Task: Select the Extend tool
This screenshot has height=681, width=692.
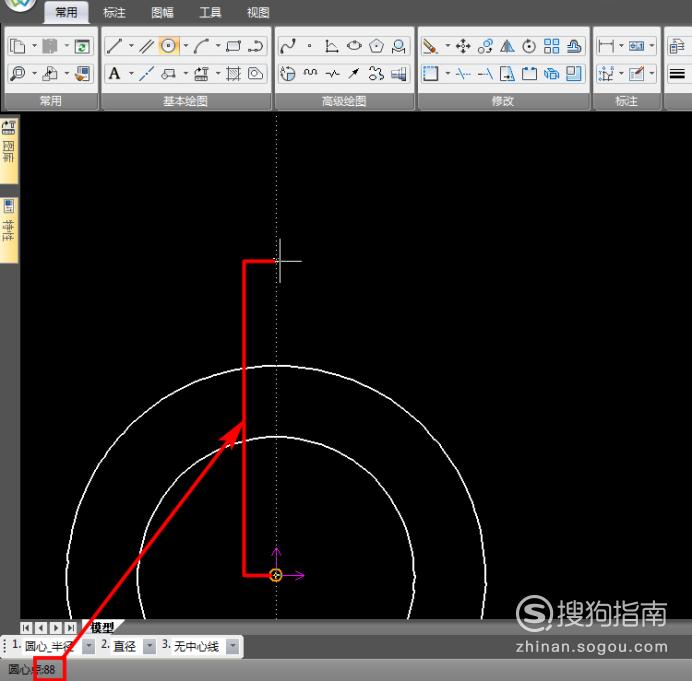Action: pyautogui.click(x=485, y=73)
